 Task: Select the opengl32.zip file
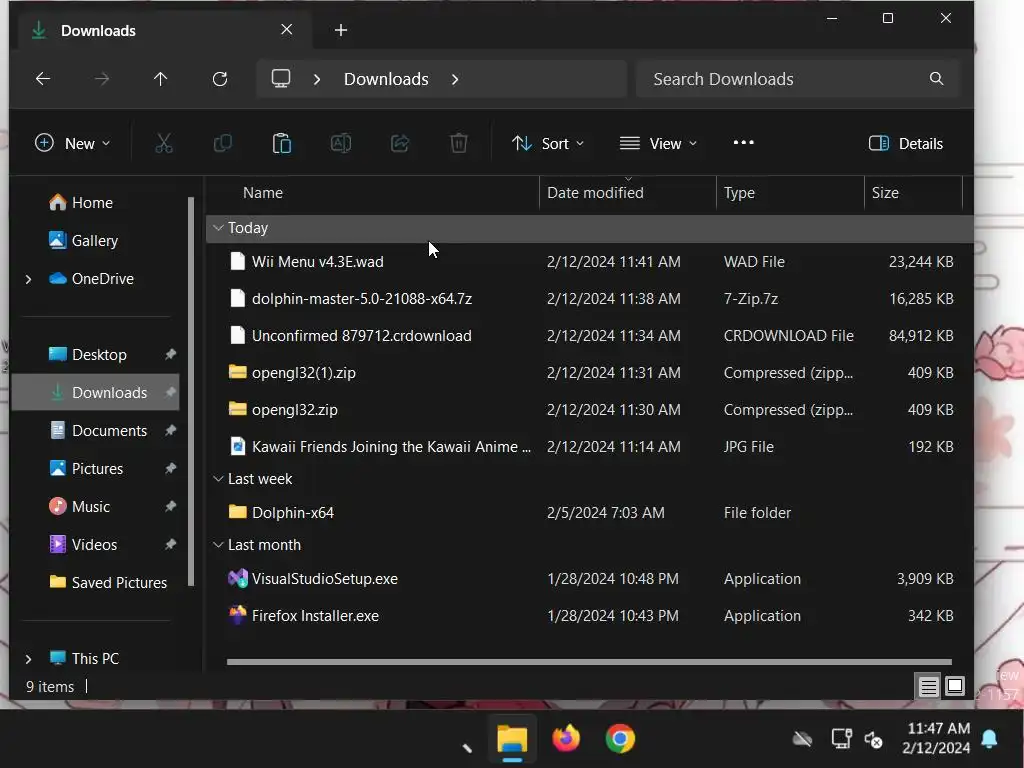[588, 409]
